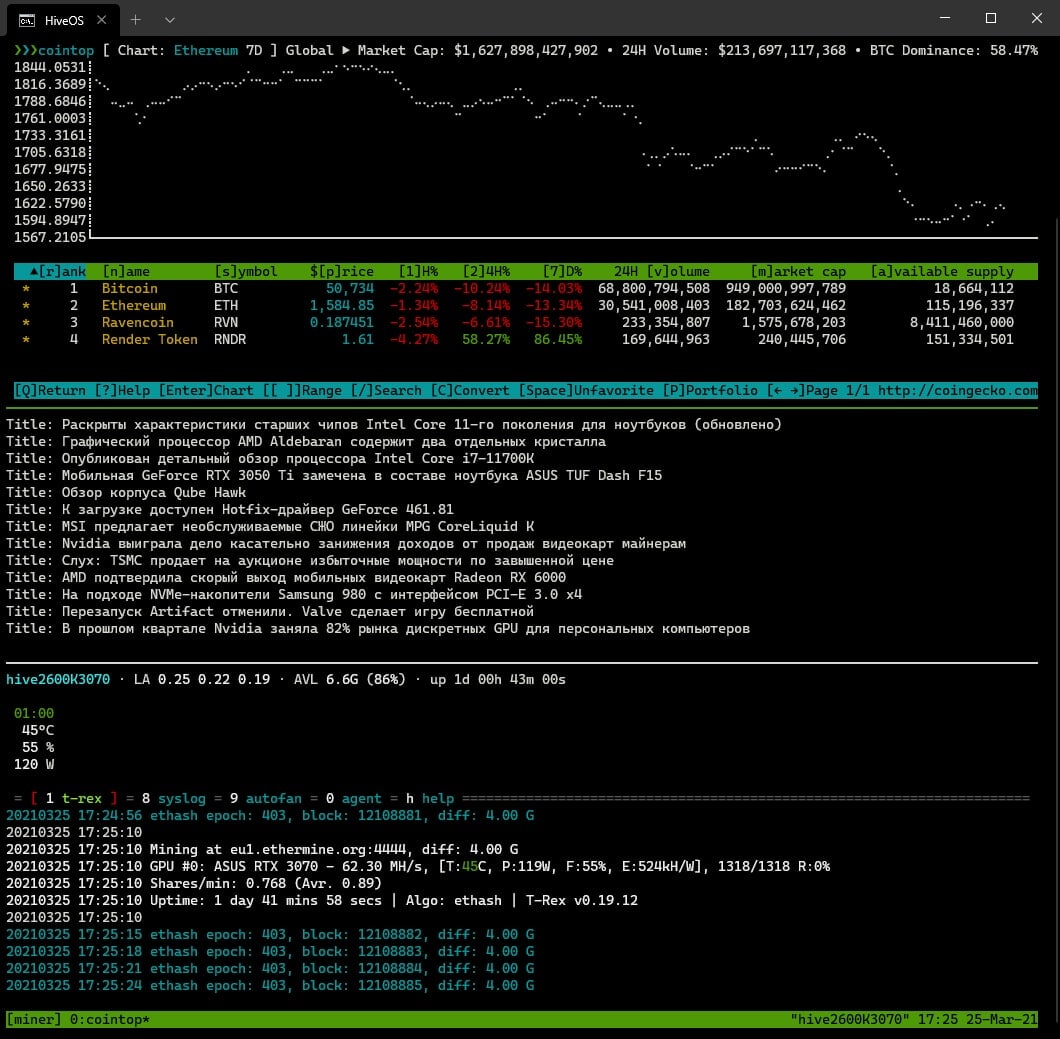Image resolution: width=1060 pixels, height=1039 pixels.
Task: Toggle favorite star for Ravencoin
Action: (26, 322)
